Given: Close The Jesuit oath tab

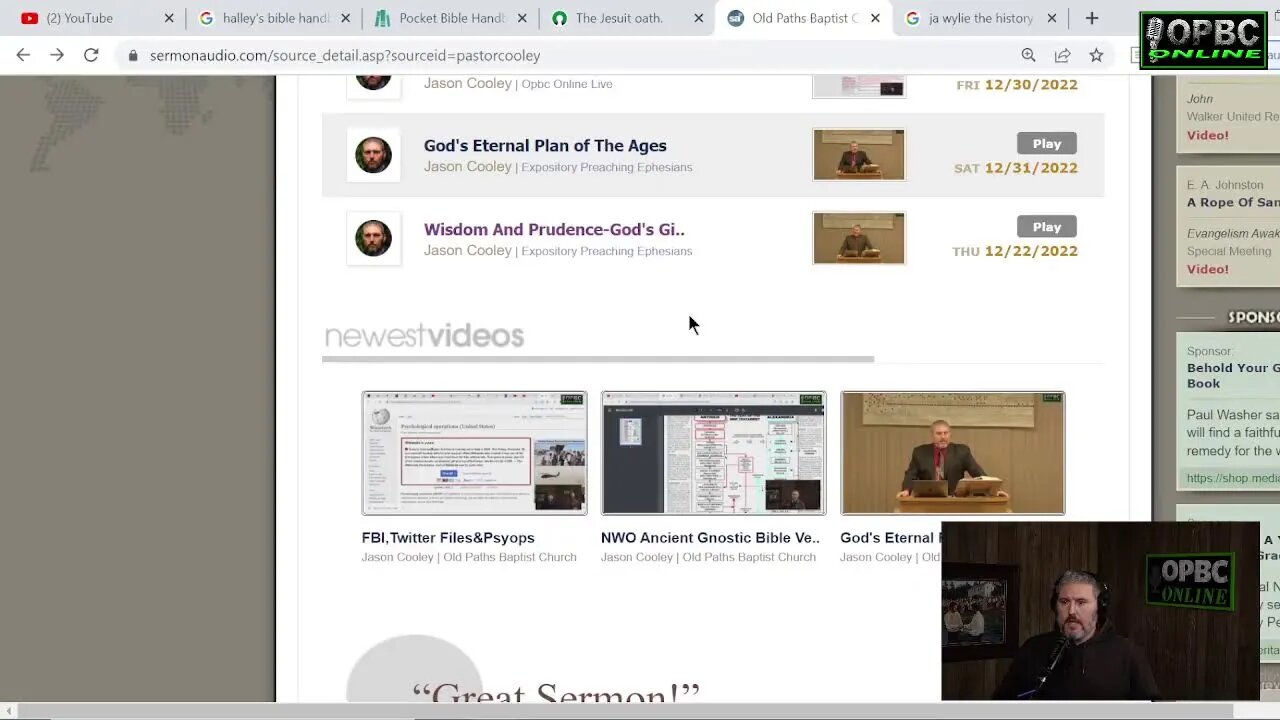Looking at the screenshot, I should click(699, 18).
